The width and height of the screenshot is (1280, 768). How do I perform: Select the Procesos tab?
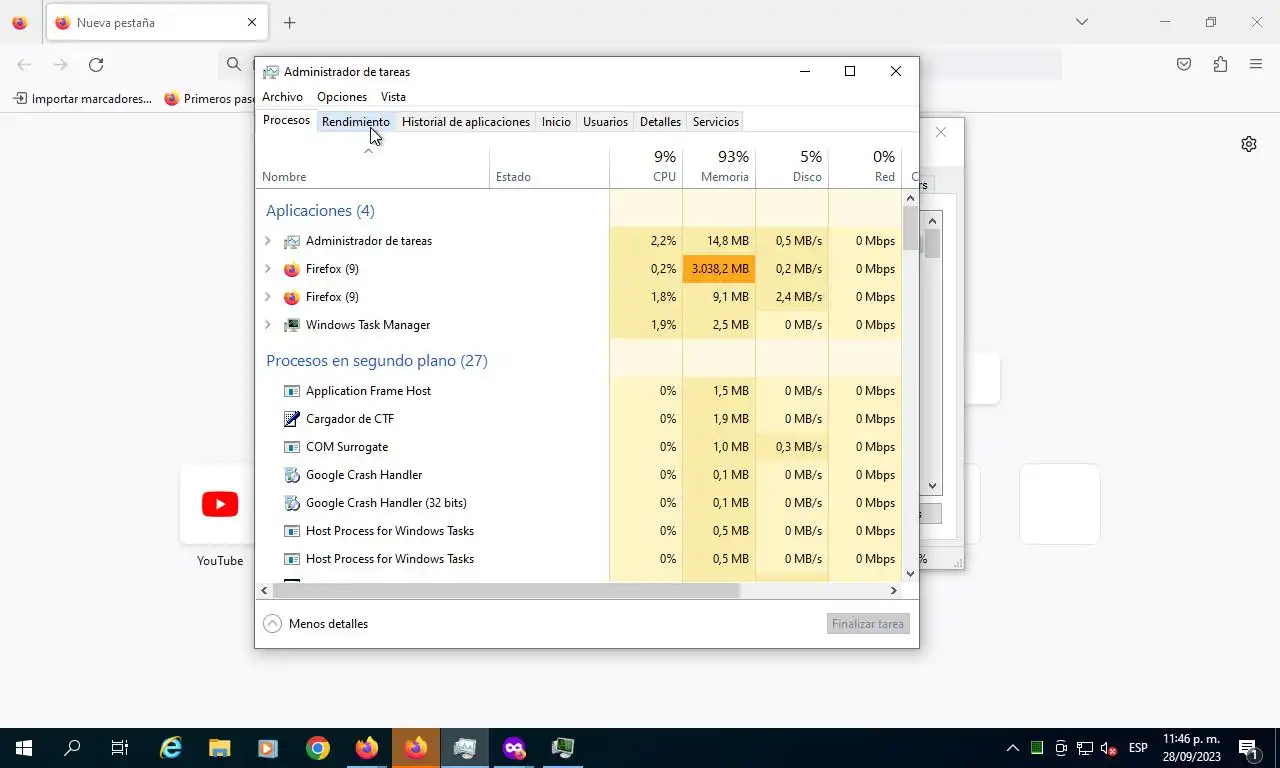(286, 120)
